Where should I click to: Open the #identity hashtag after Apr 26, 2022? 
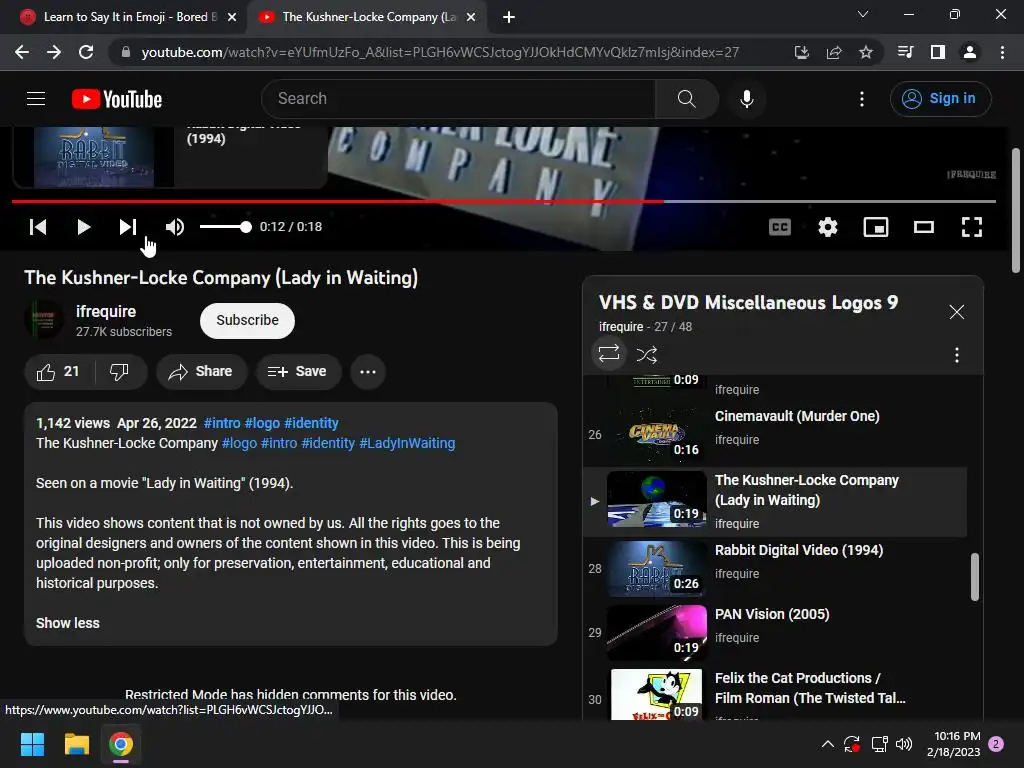tap(312, 423)
